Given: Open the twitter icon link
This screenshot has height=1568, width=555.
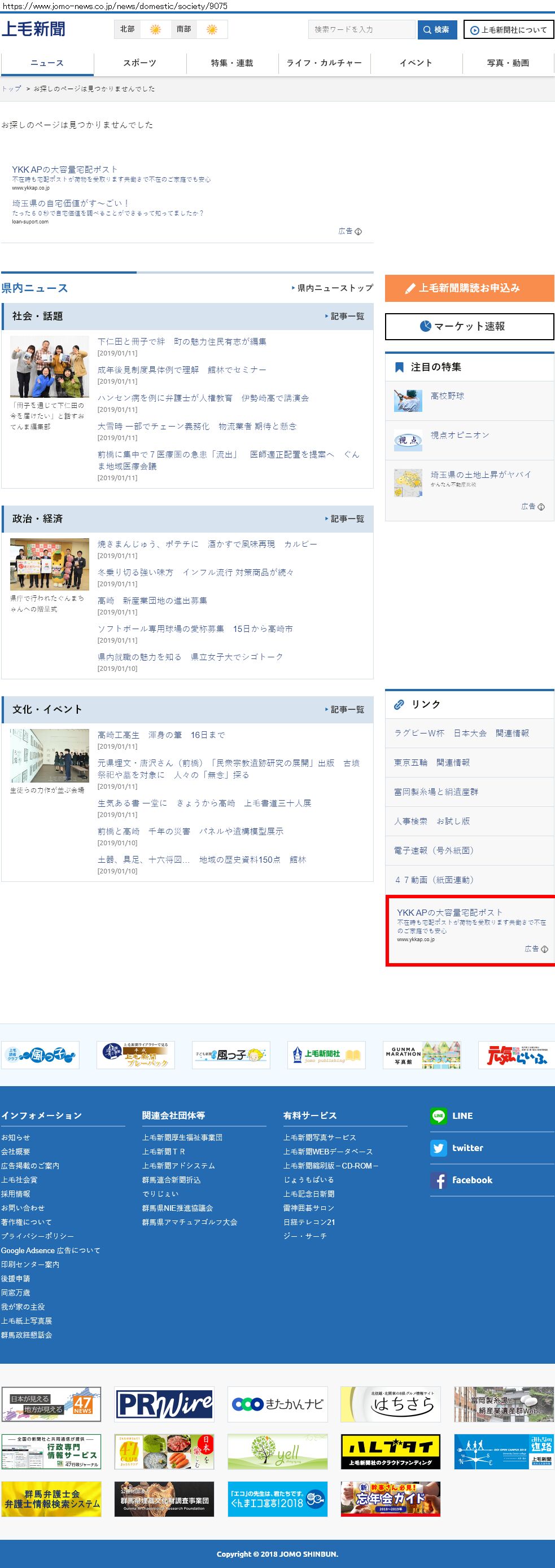Looking at the screenshot, I should [x=438, y=1148].
